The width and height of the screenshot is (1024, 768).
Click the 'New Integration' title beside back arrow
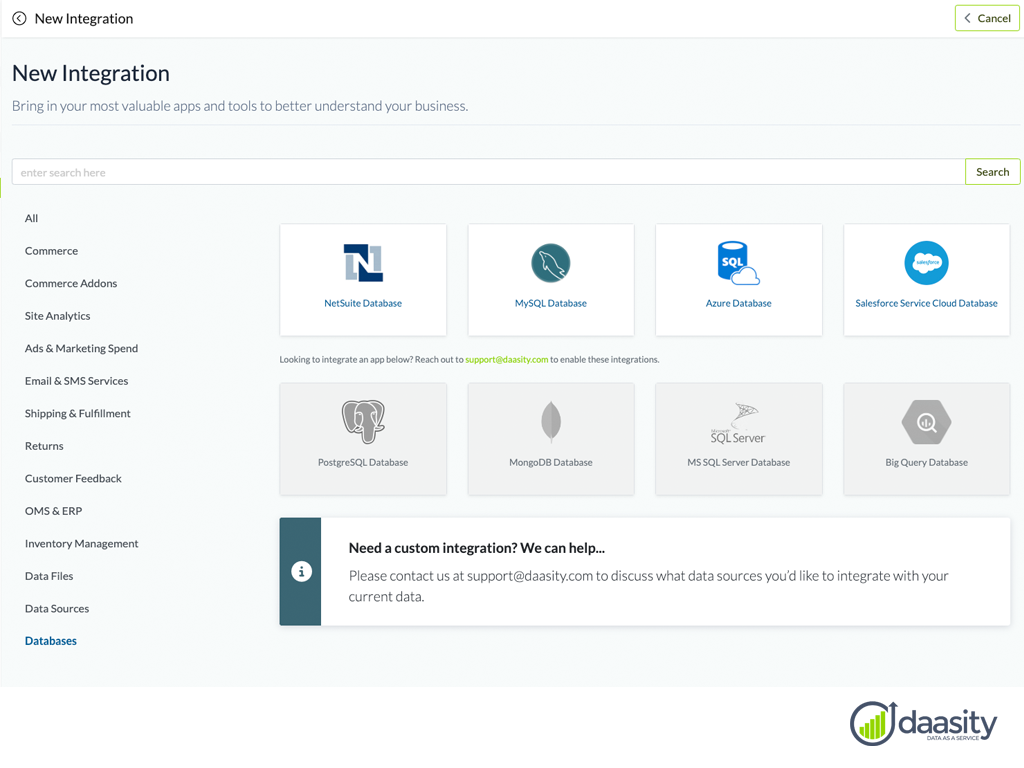(84, 18)
